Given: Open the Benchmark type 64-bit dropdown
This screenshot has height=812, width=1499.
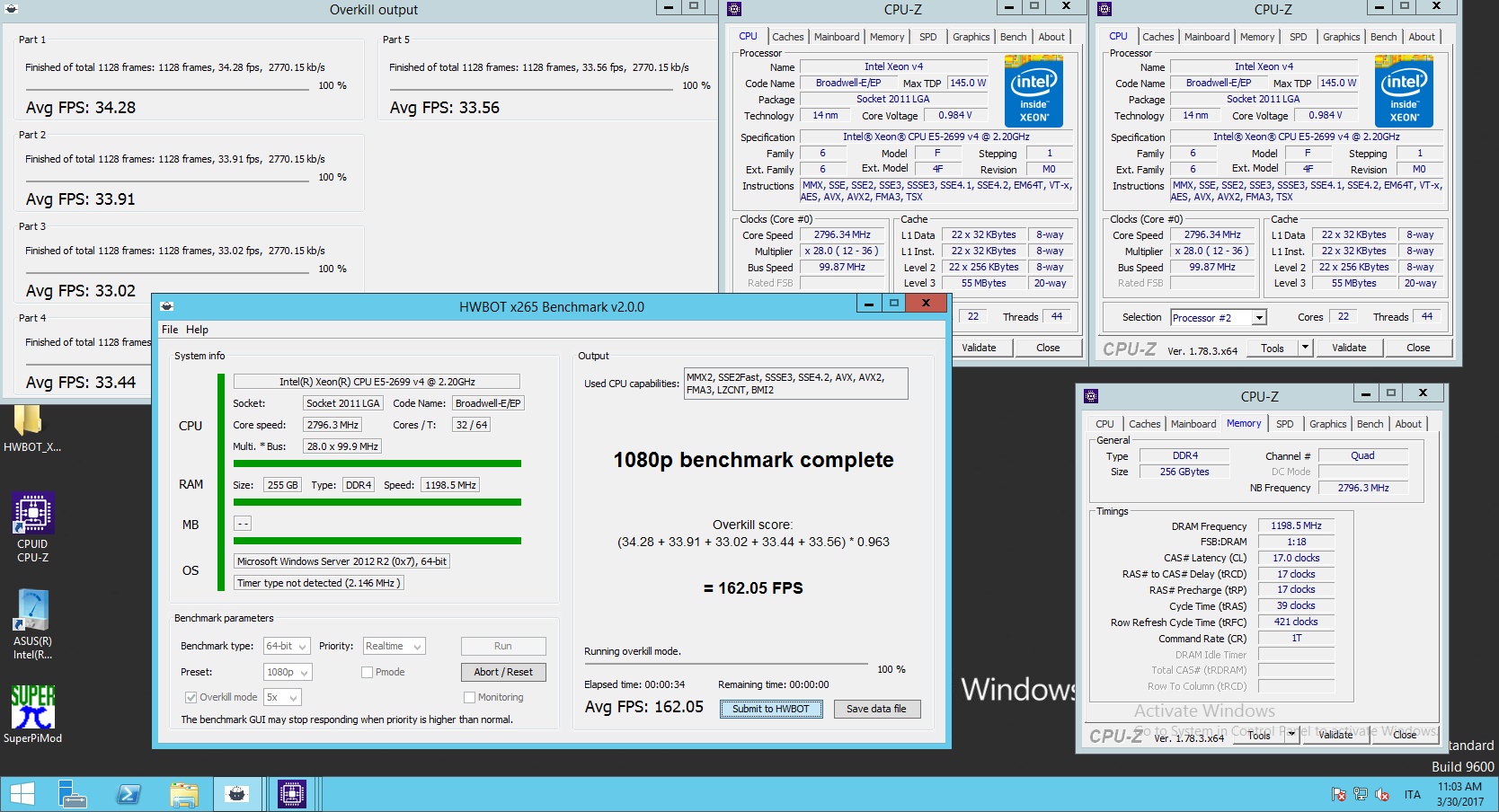Looking at the screenshot, I should 287,646.
